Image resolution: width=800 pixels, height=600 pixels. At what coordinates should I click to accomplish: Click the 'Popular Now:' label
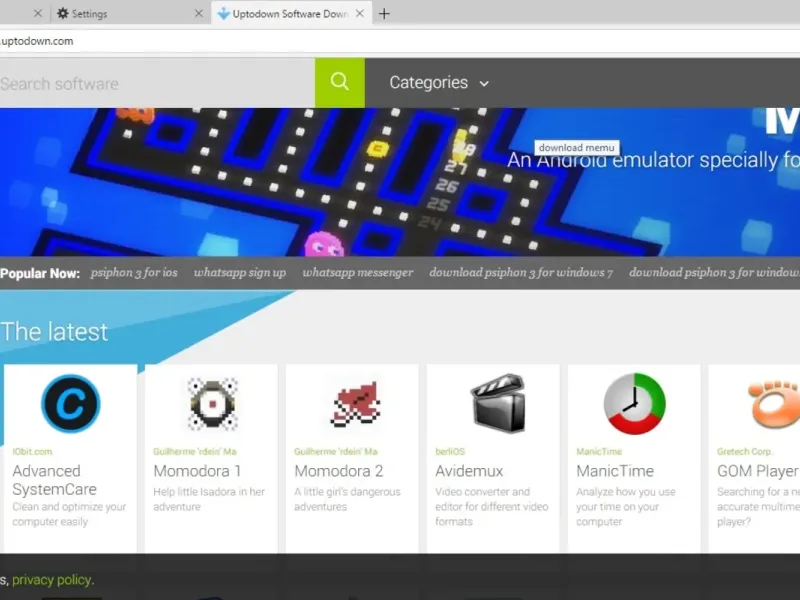[x=40, y=273]
